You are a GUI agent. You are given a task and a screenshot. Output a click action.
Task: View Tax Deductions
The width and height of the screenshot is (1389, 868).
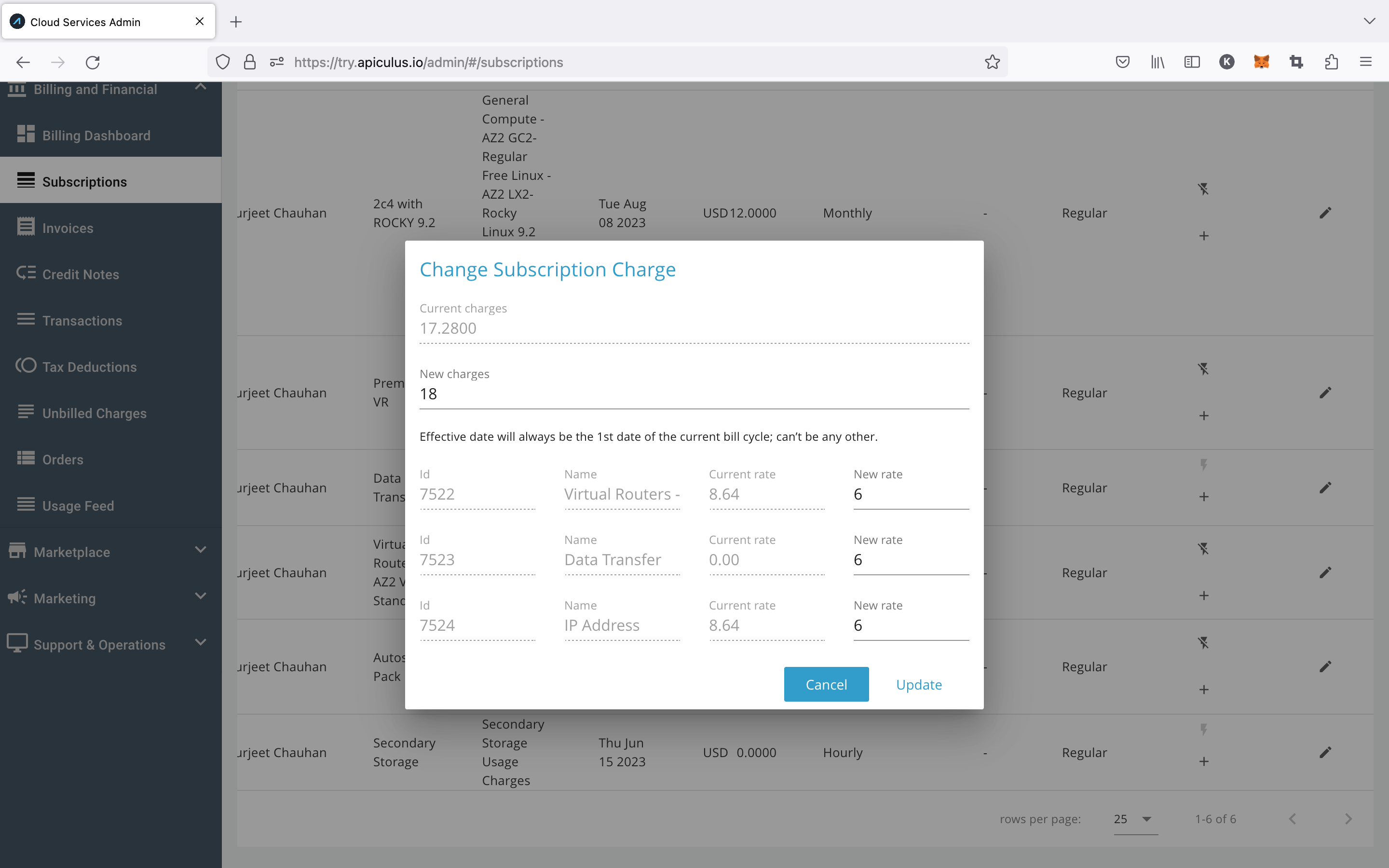(89, 366)
